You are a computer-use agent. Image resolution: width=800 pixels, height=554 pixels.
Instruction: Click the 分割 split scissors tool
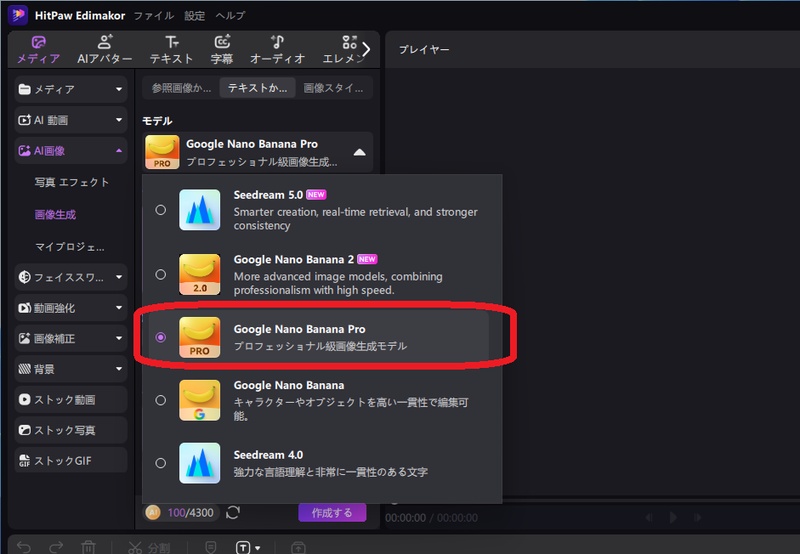[x=149, y=548]
